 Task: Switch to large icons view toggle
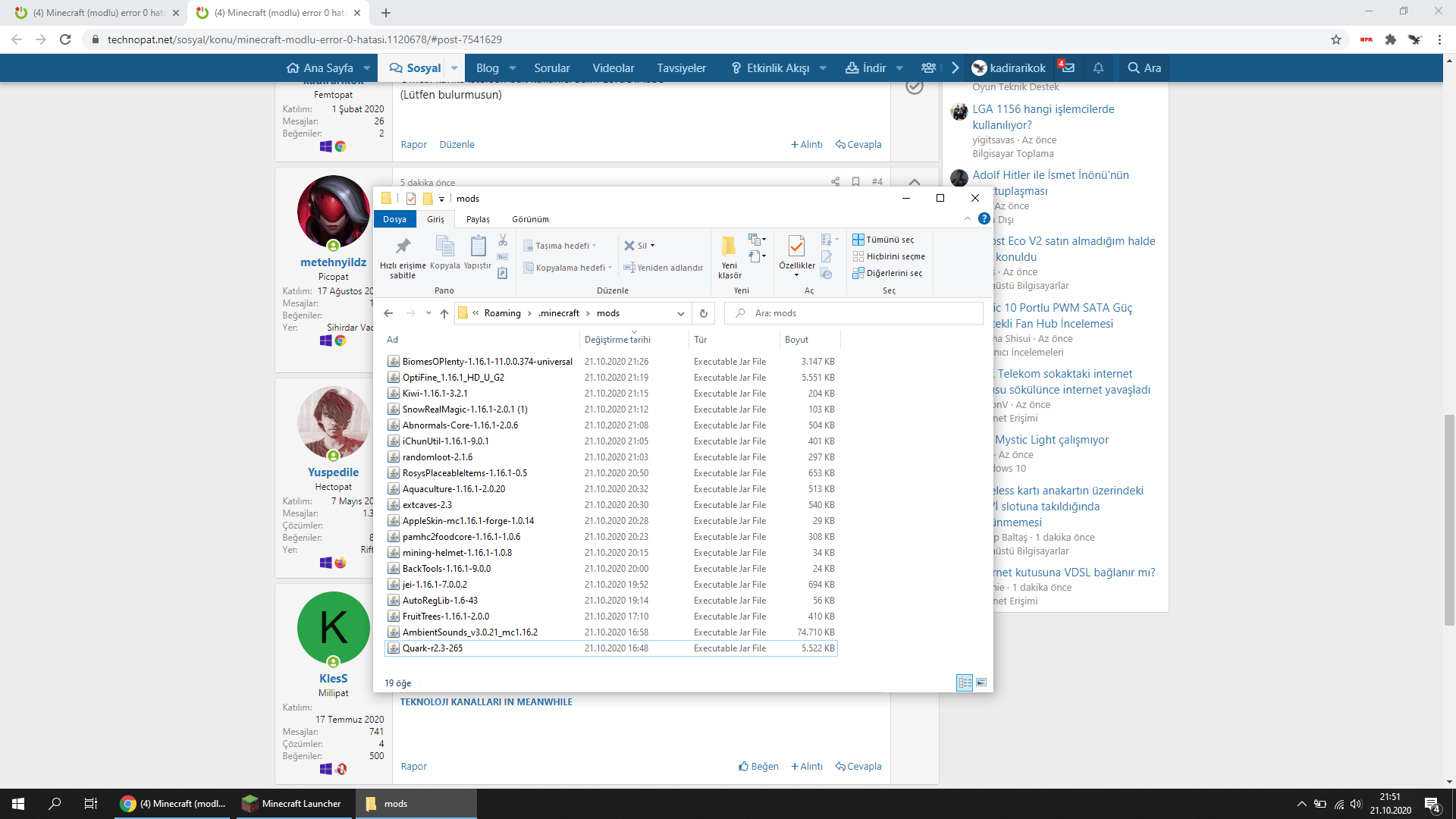pos(981,682)
